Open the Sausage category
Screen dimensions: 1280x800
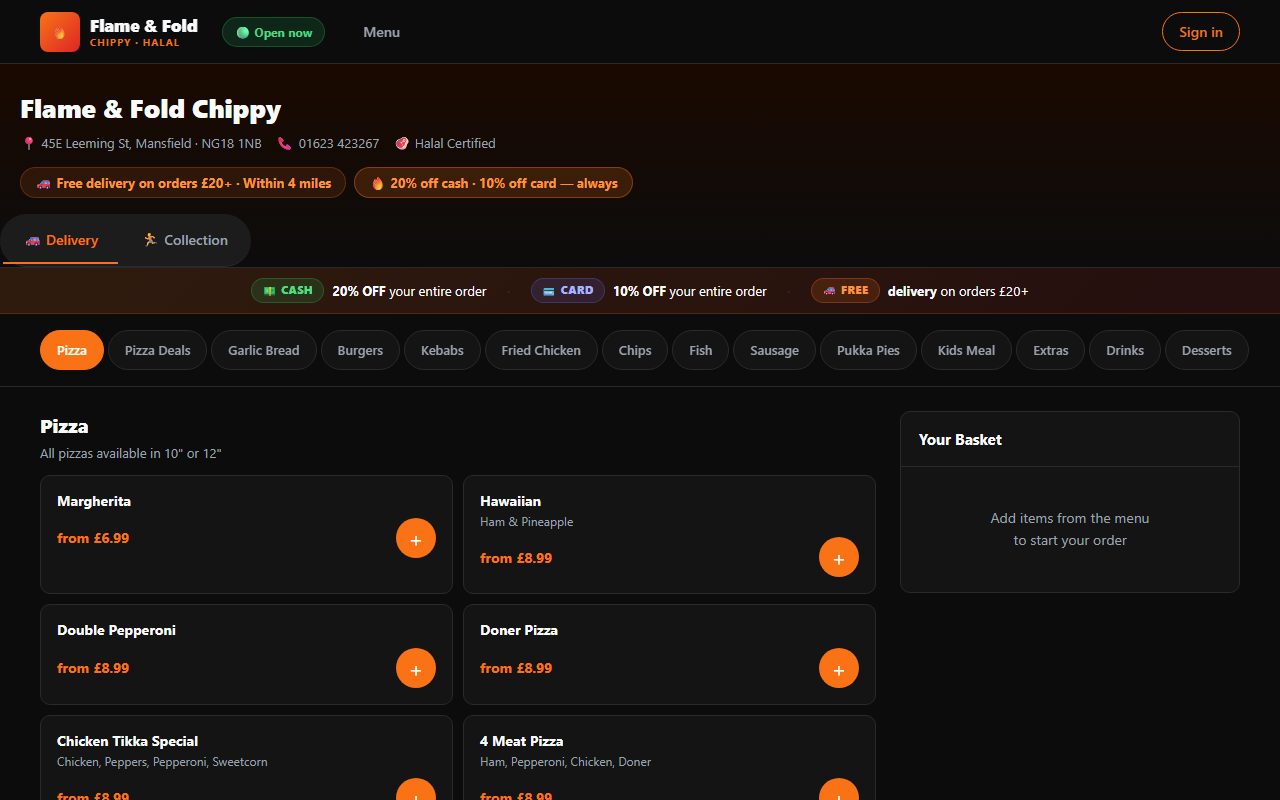(x=775, y=350)
